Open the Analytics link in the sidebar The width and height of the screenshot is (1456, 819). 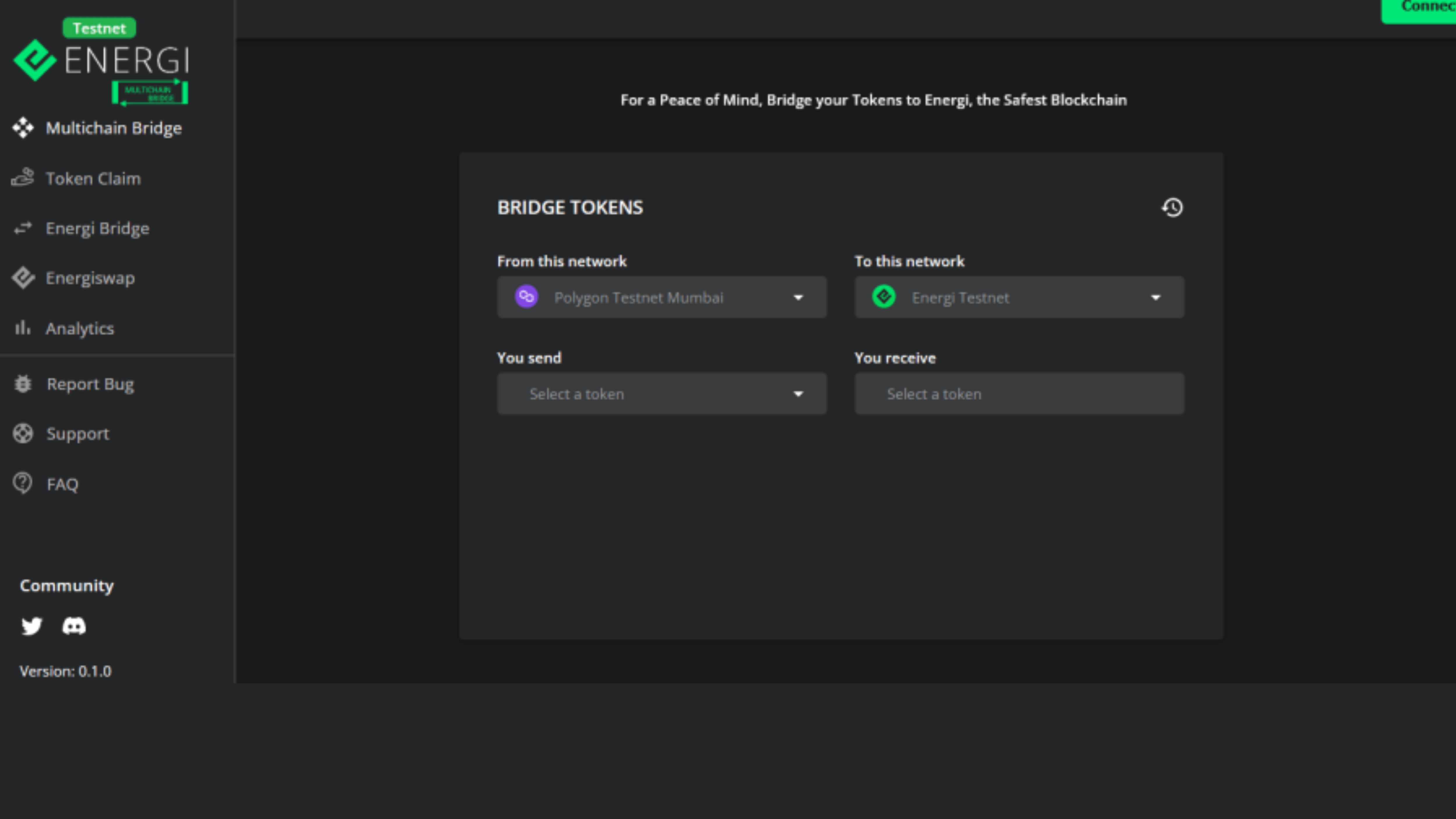pyautogui.click(x=80, y=328)
